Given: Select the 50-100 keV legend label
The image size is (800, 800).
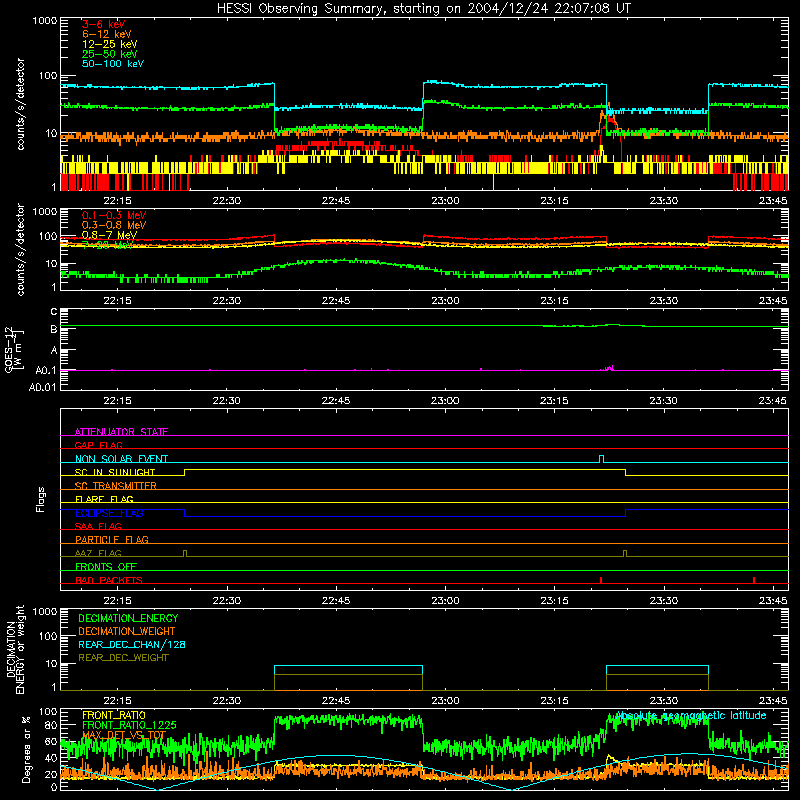Looking at the screenshot, I should click(113, 64).
